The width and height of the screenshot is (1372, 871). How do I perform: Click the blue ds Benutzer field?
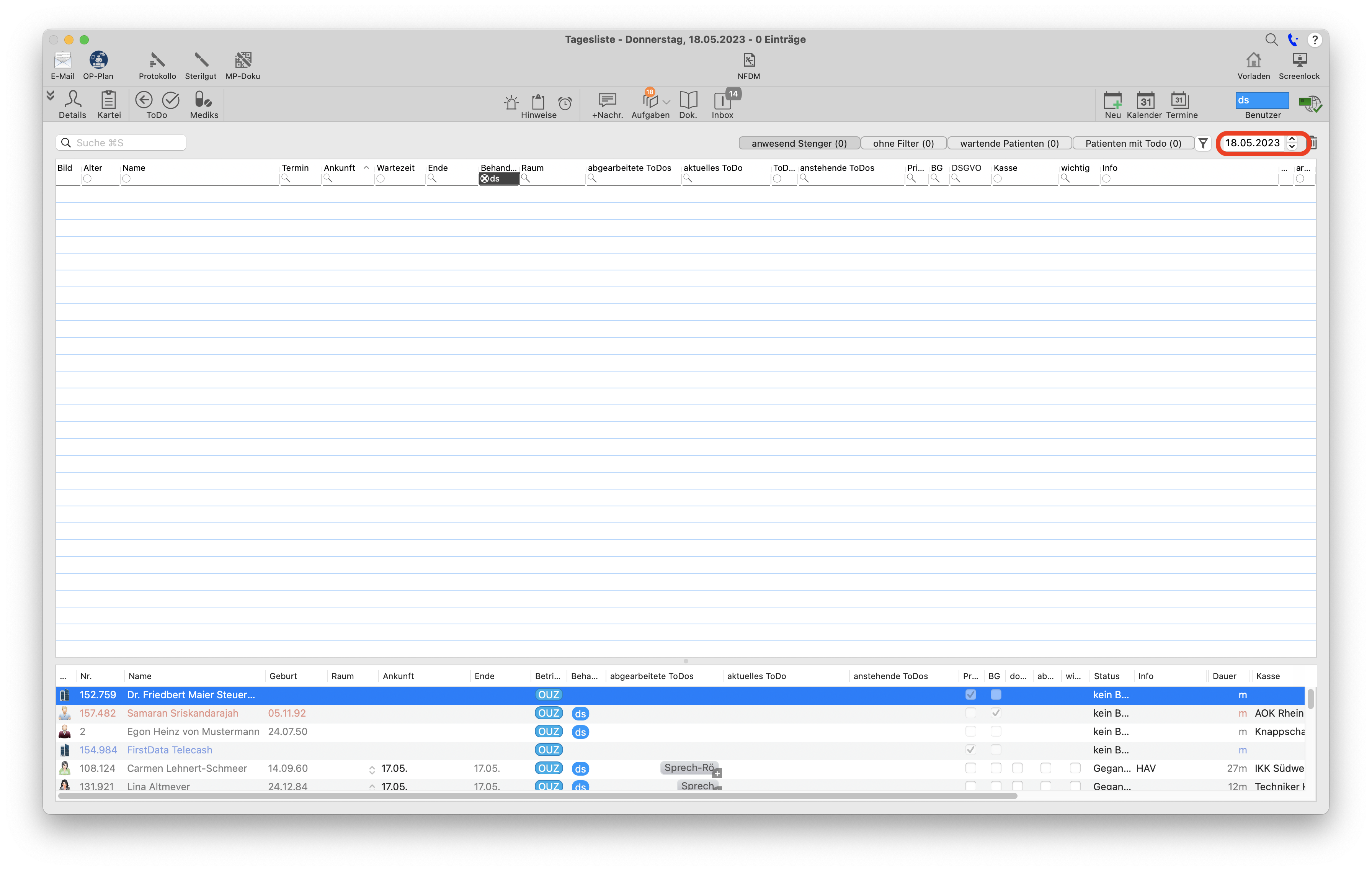tap(1261, 100)
